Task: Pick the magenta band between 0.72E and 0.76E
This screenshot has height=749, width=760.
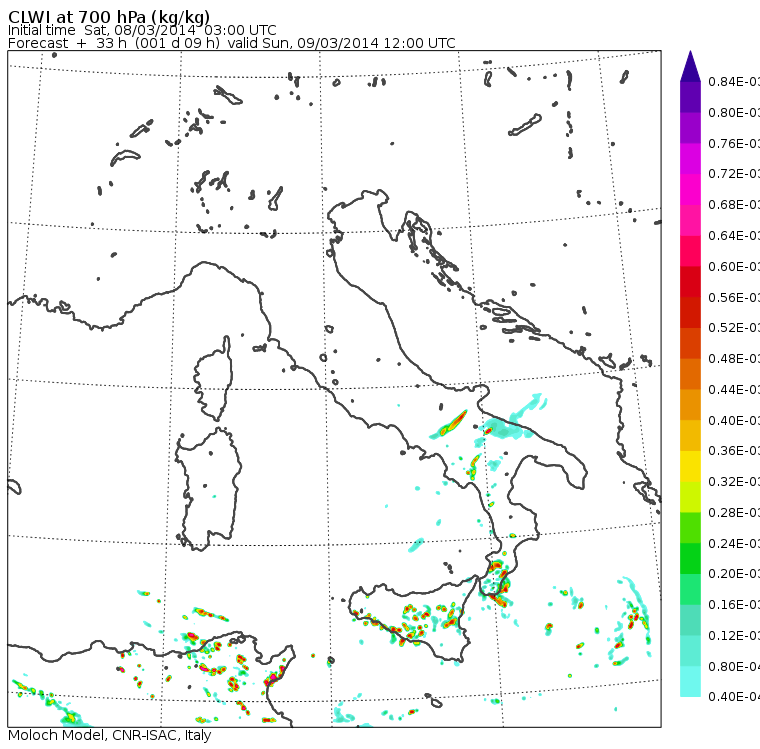Action: (690, 159)
